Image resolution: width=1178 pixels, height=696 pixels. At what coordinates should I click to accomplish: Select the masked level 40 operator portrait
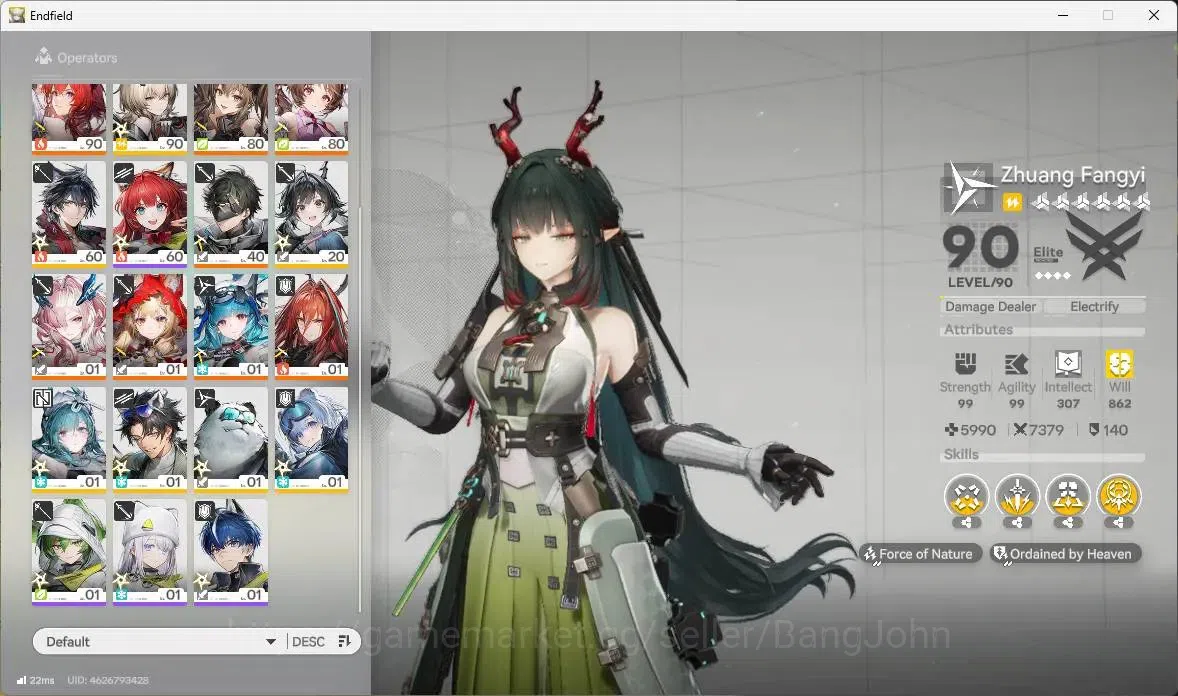click(x=231, y=213)
